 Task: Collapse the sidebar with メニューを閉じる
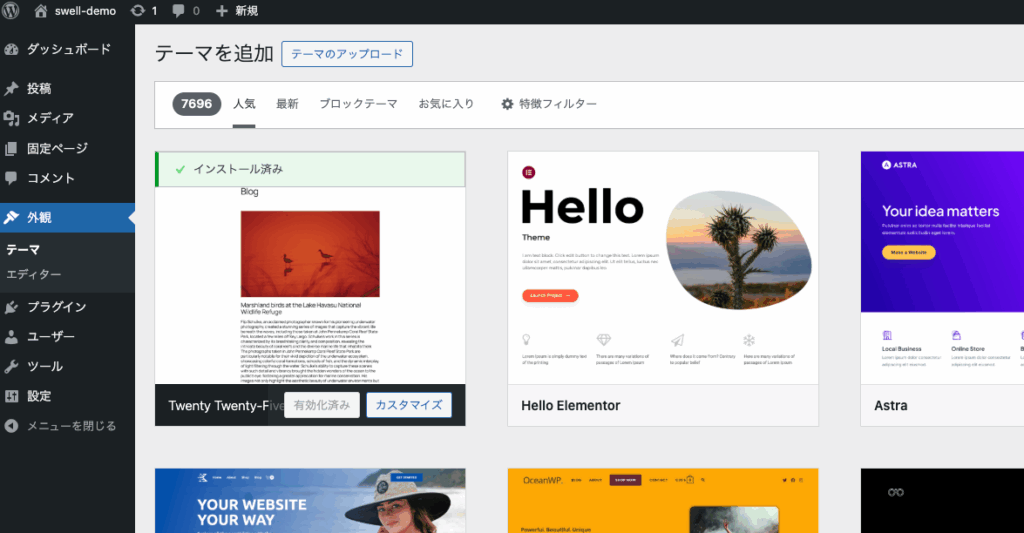tap(70, 426)
